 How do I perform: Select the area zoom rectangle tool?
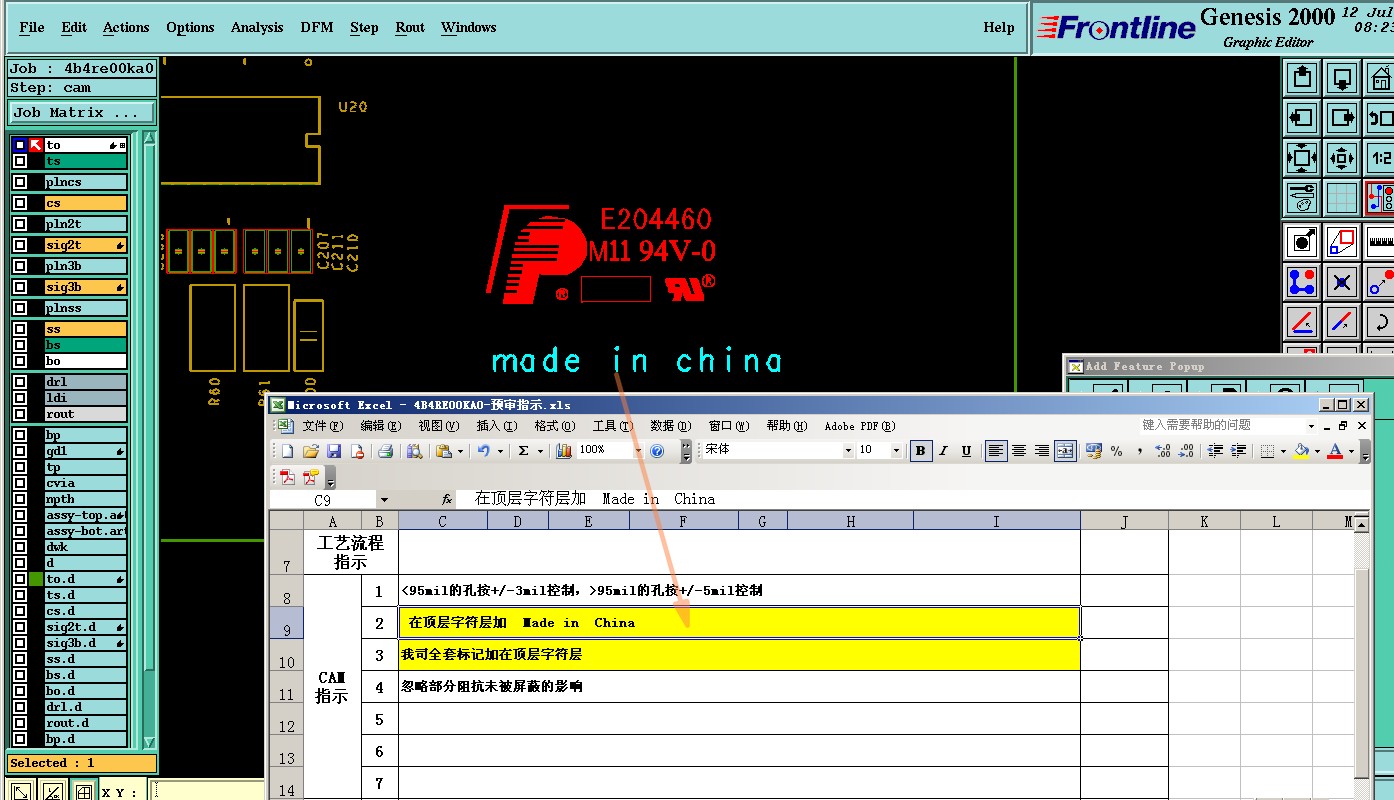[1342, 241]
